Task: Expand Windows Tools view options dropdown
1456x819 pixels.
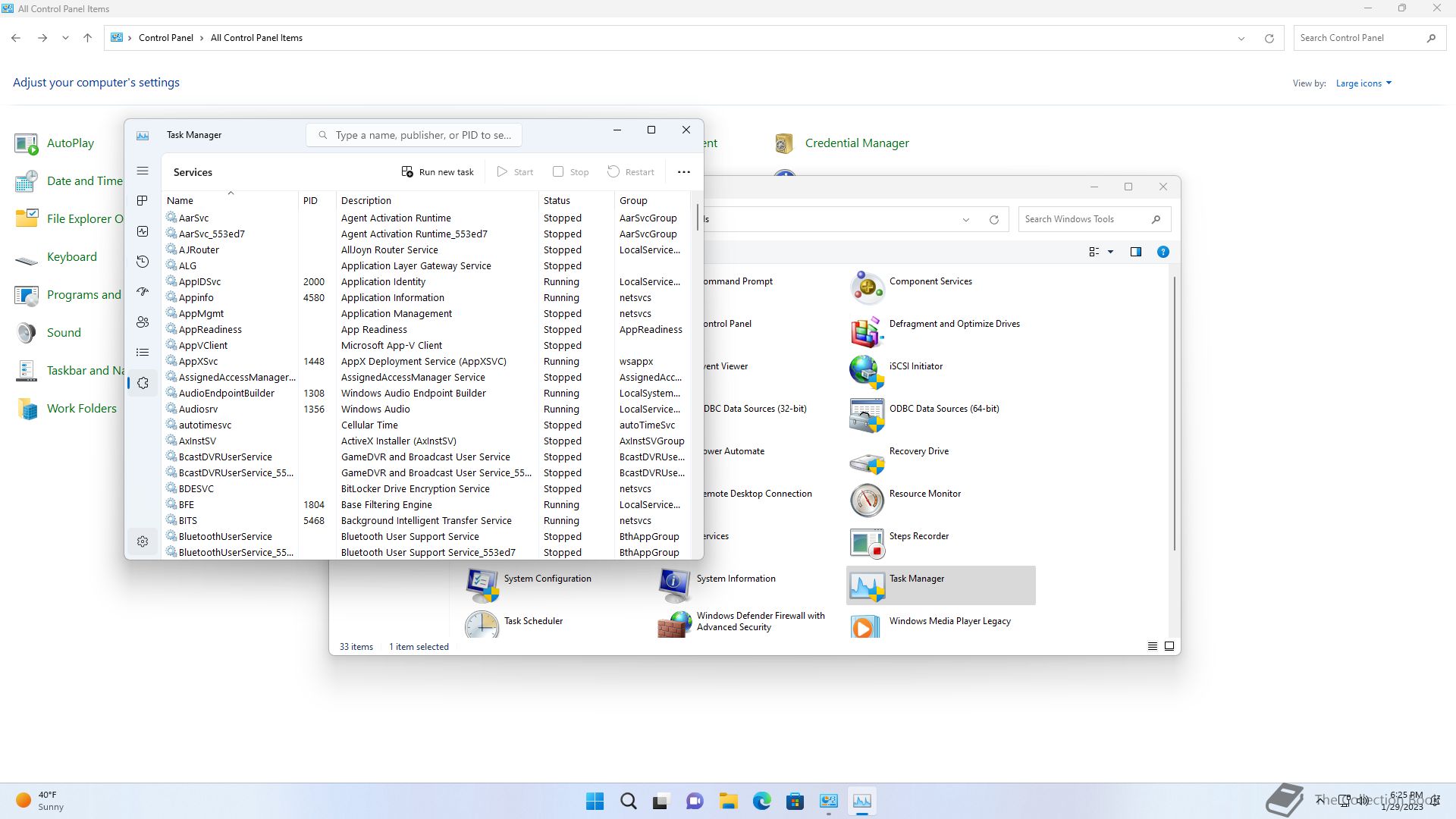Action: click(x=1110, y=252)
